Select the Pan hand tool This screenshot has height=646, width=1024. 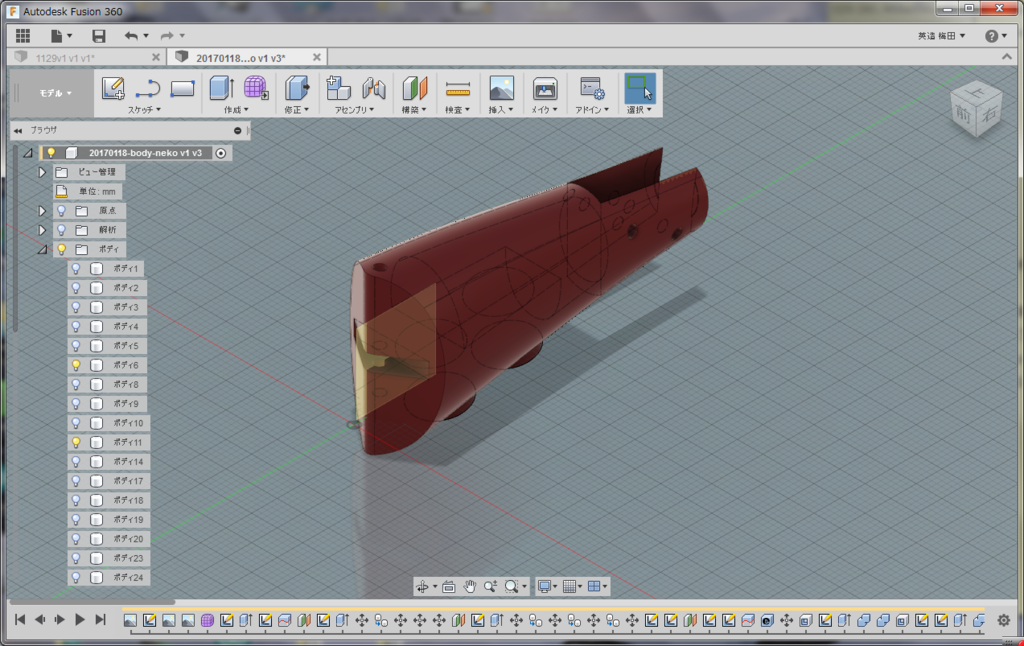[470, 587]
